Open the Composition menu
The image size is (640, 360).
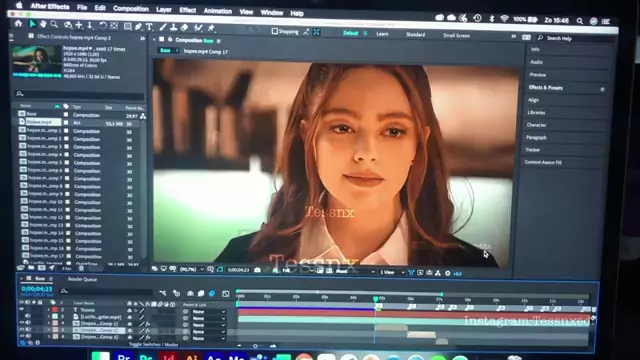pos(131,9)
